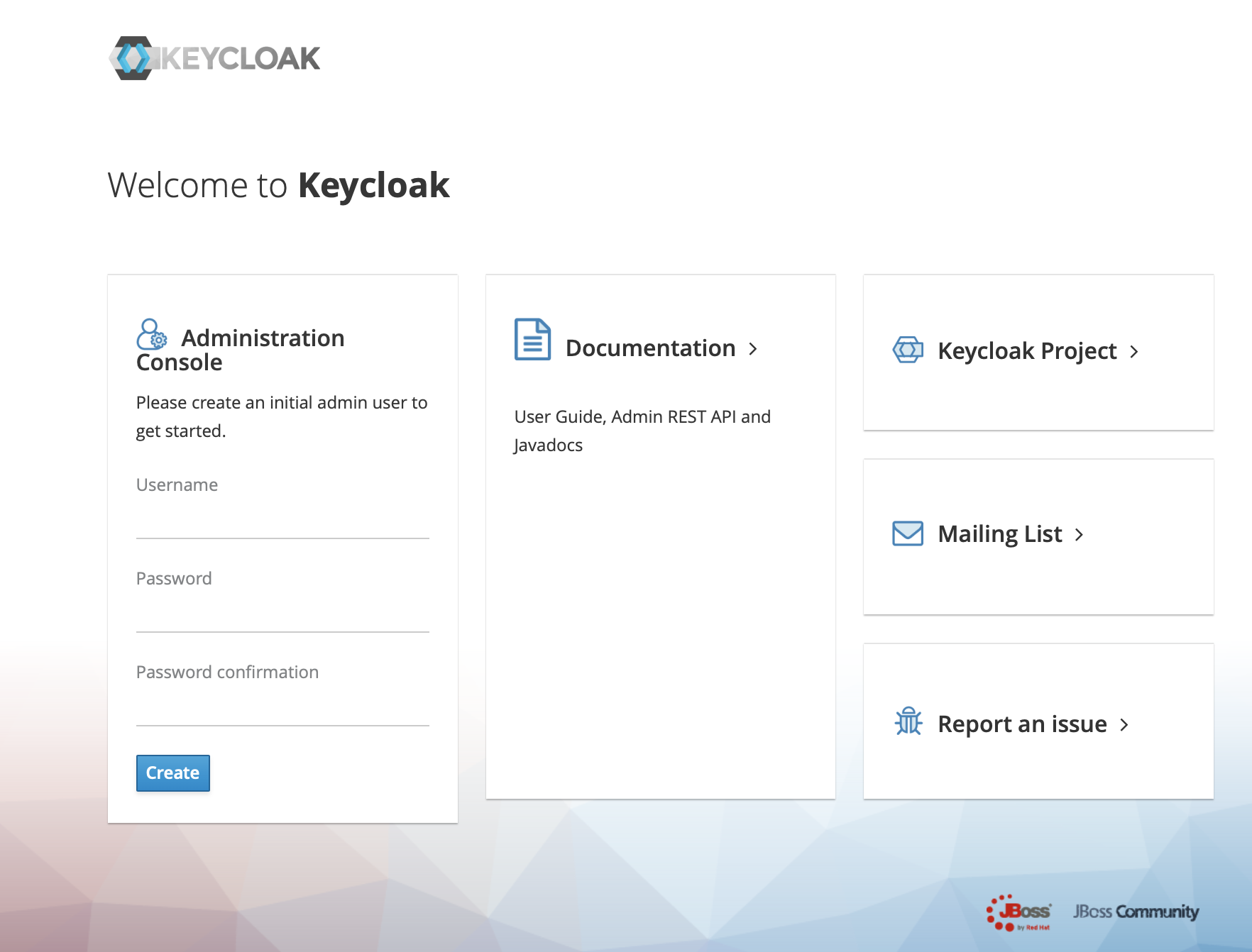This screenshot has height=952, width=1252.
Task: Click the Report an issue bug icon
Action: (x=908, y=721)
